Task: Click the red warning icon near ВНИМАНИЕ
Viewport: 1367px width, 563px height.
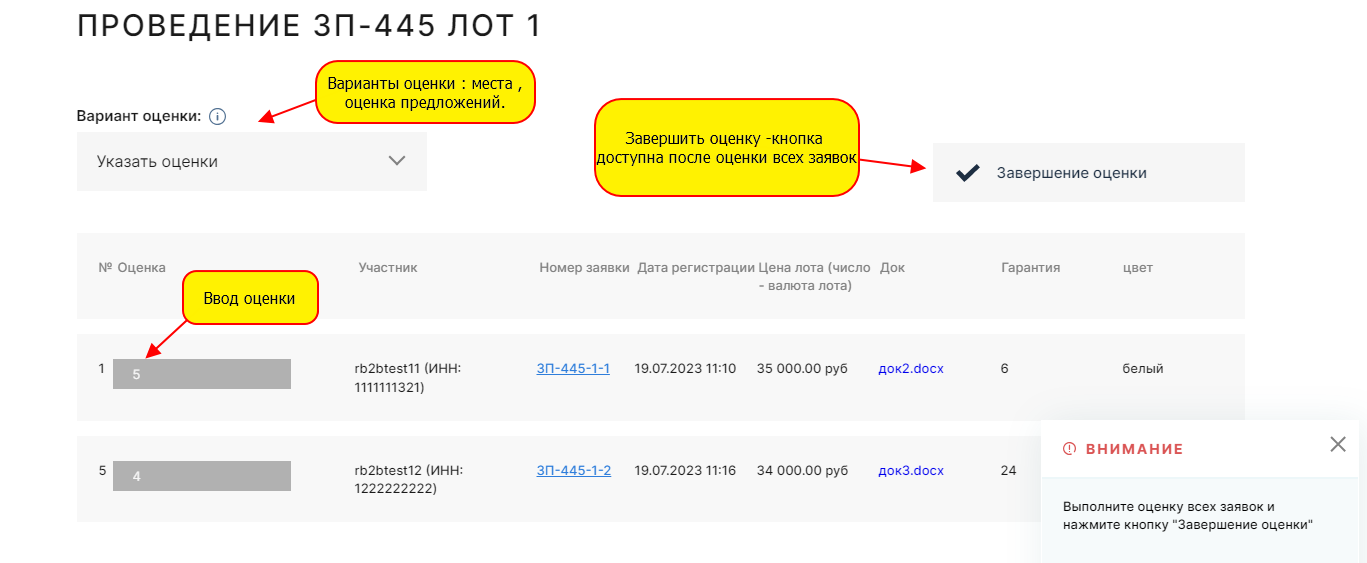Action: click(1069, 449)
